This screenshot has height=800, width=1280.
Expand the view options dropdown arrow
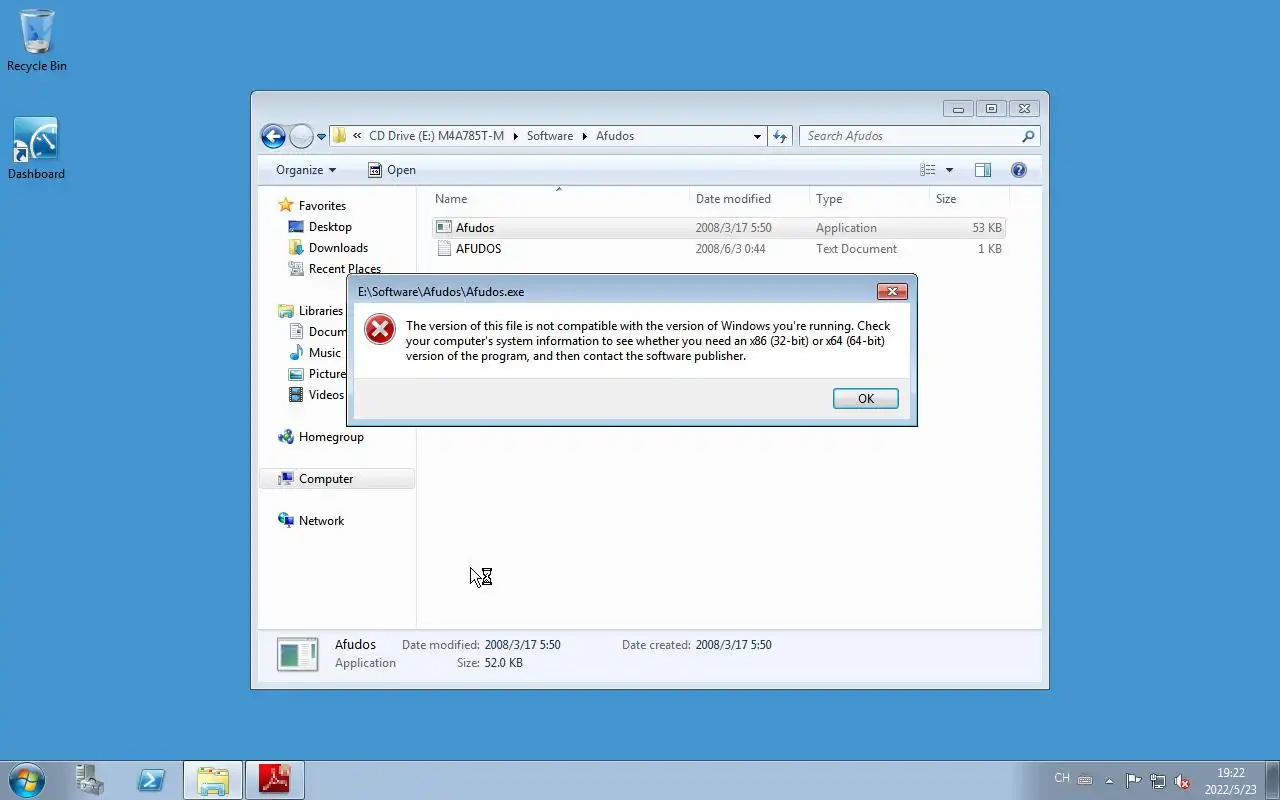click(x=949, y=170)
